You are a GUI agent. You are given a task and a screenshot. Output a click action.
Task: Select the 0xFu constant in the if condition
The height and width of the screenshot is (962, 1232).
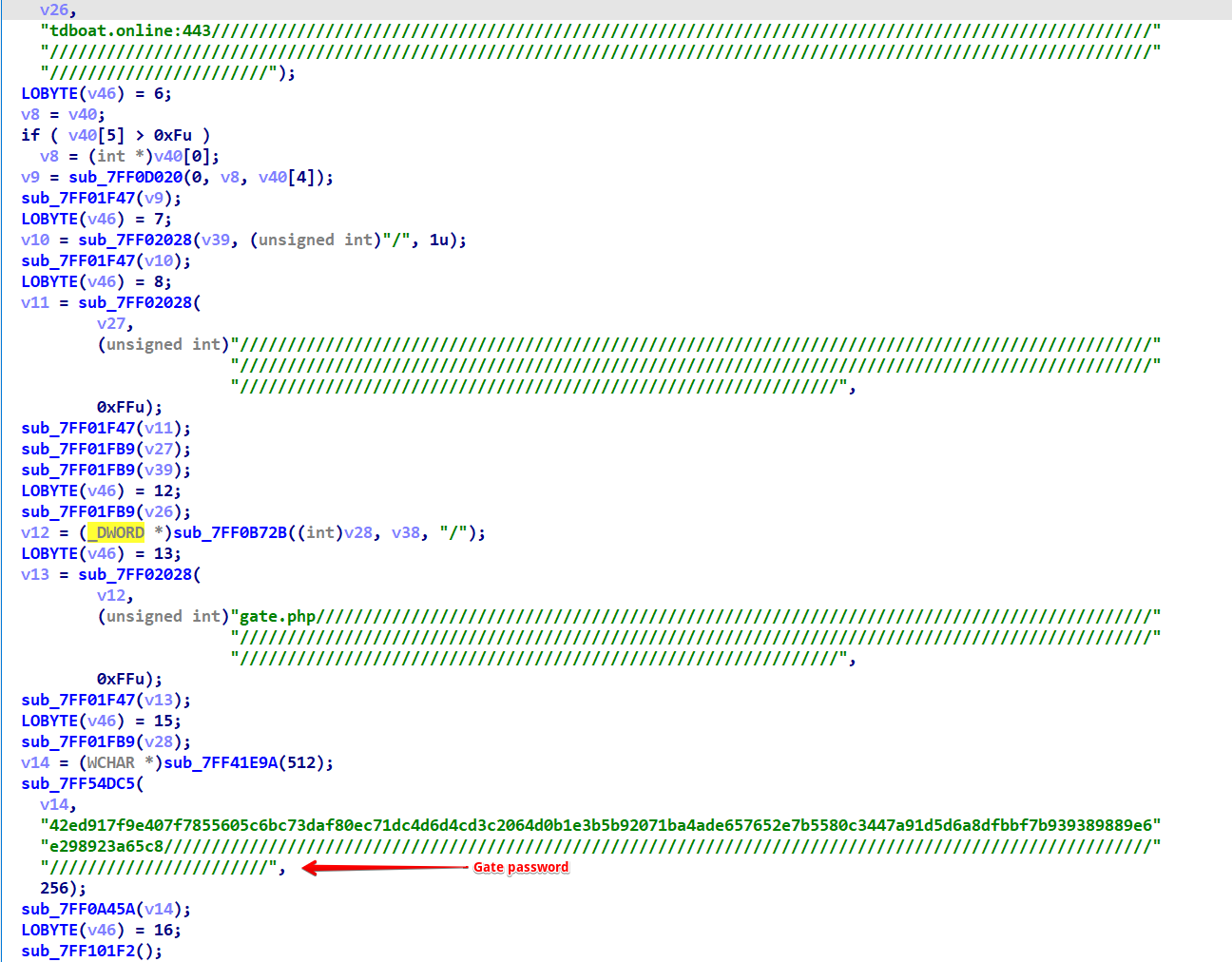pos(172,136)
